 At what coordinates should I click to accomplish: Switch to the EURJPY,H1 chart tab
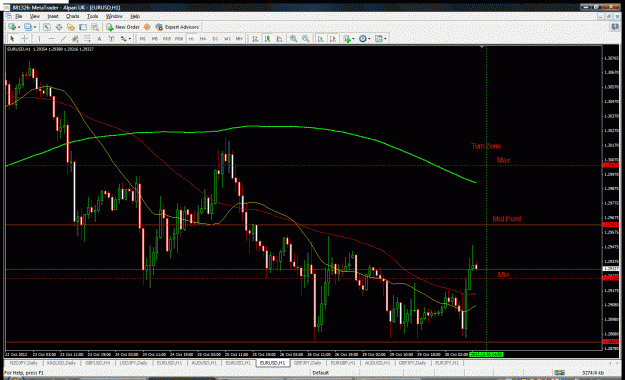point(447,363)
